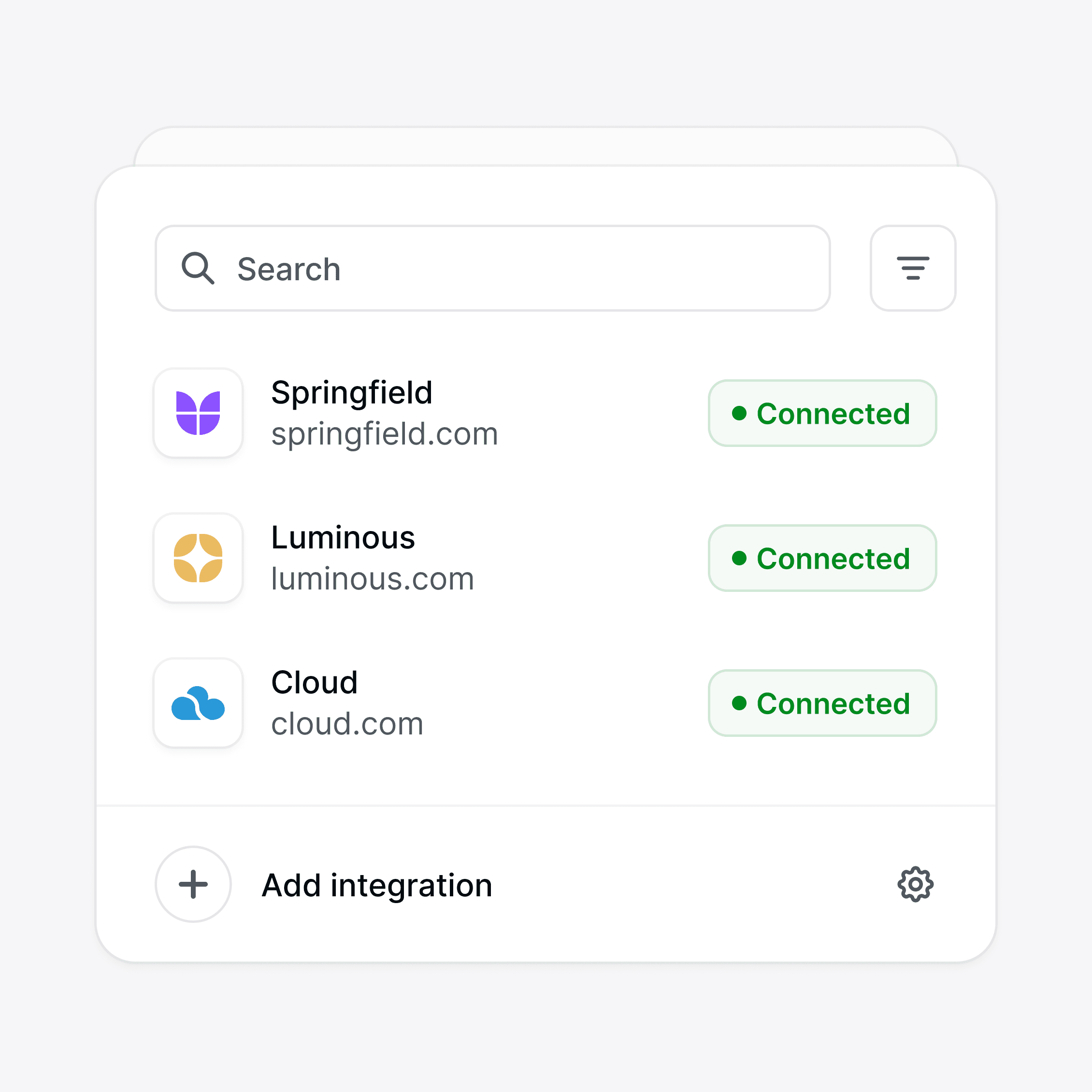The width and height of the screenshot is (1092, 1092).
Task: Open the luminous.com domain link
Action: point(373,579)
